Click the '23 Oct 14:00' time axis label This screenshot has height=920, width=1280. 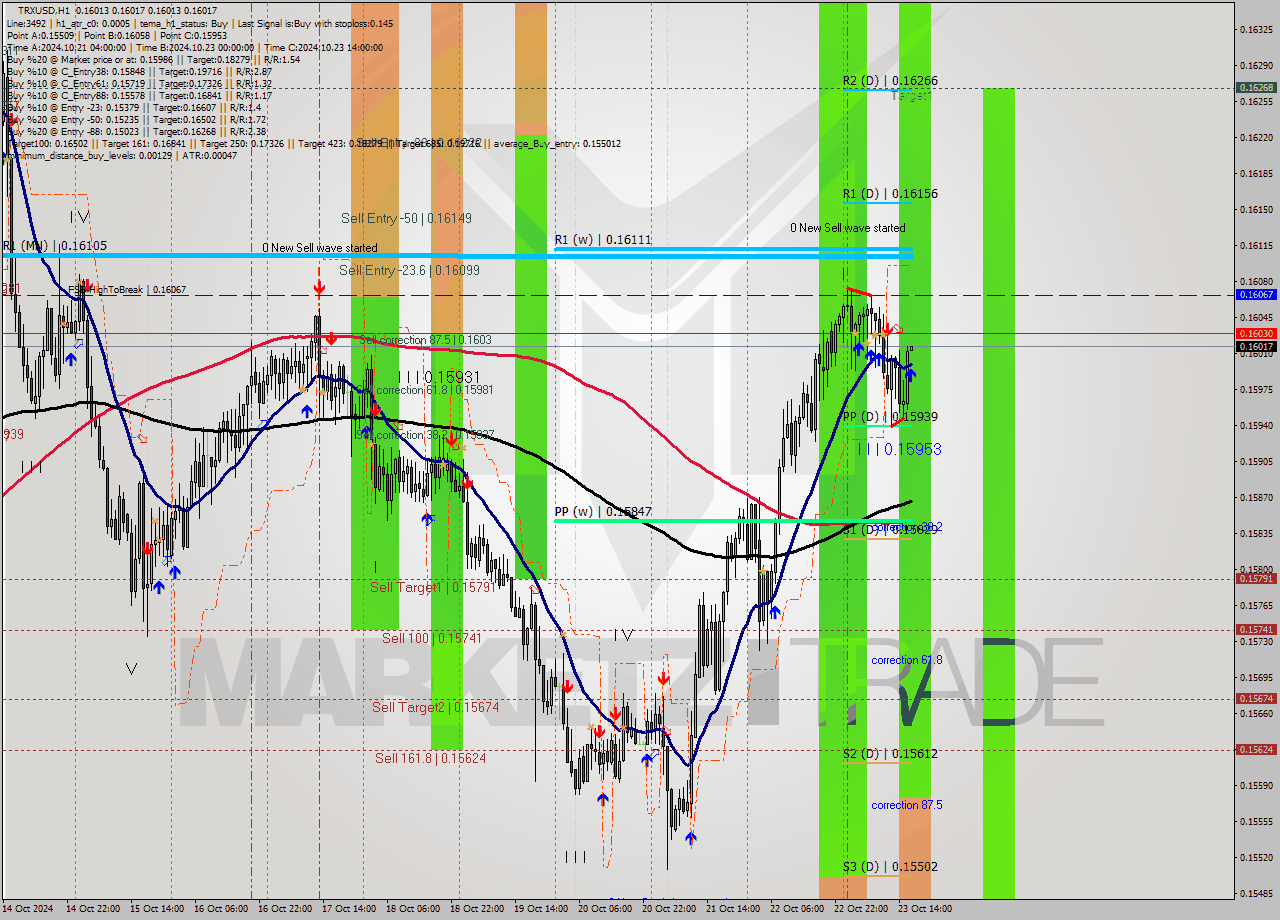pos(925,909)
